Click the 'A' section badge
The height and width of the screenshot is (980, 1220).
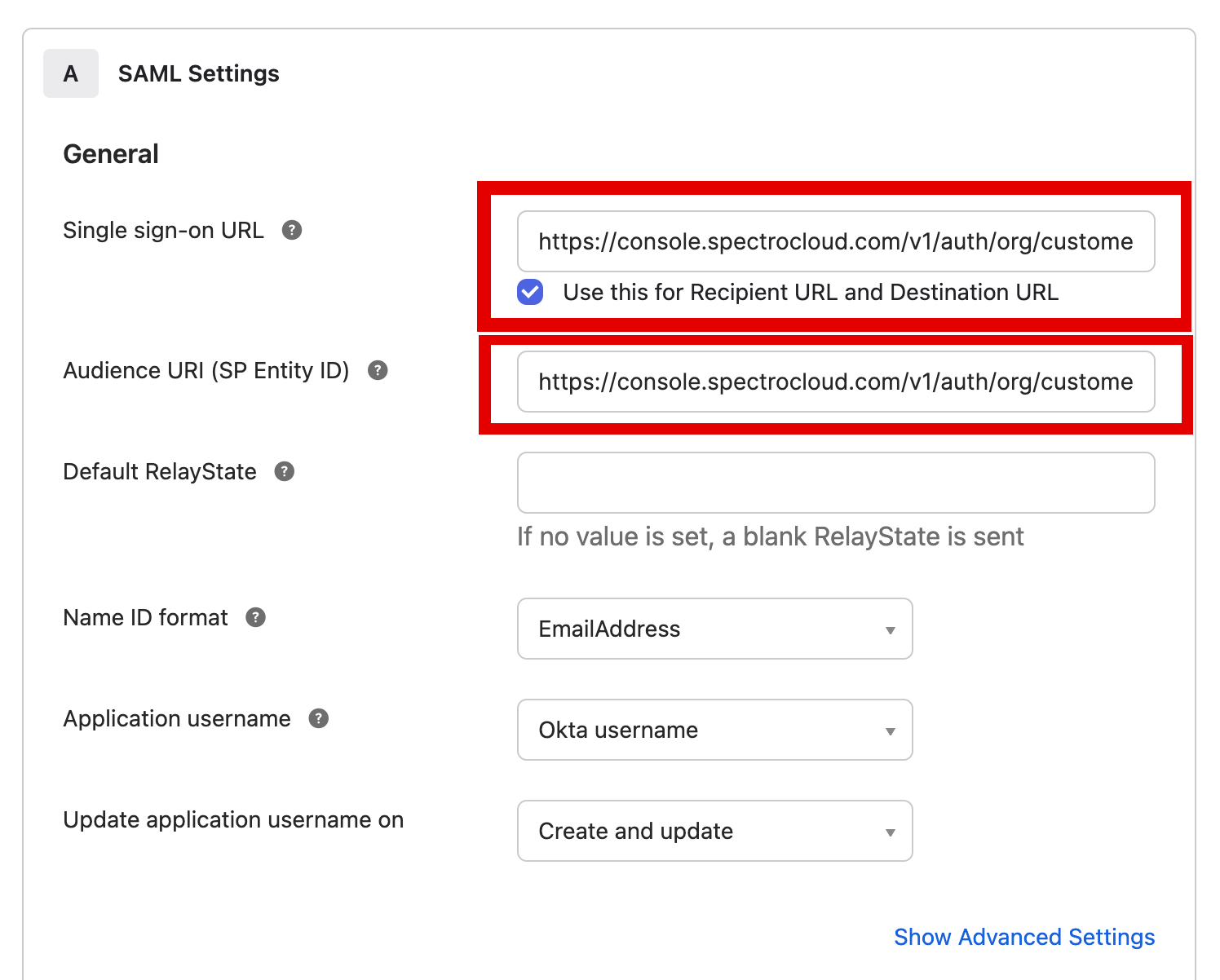tap(71, 73)
